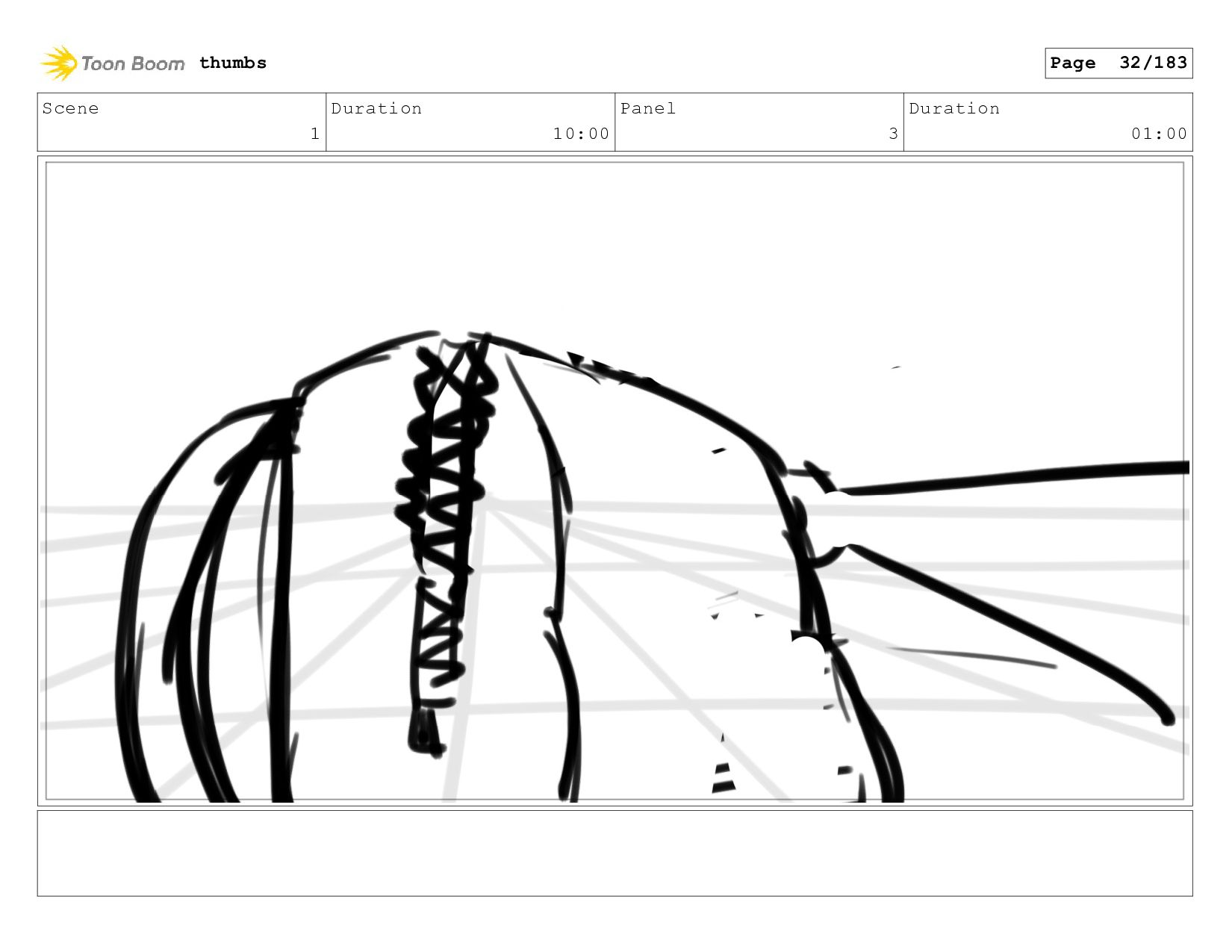Click the 'Panel' header label

pyautogui.click(x=648, y=108)
